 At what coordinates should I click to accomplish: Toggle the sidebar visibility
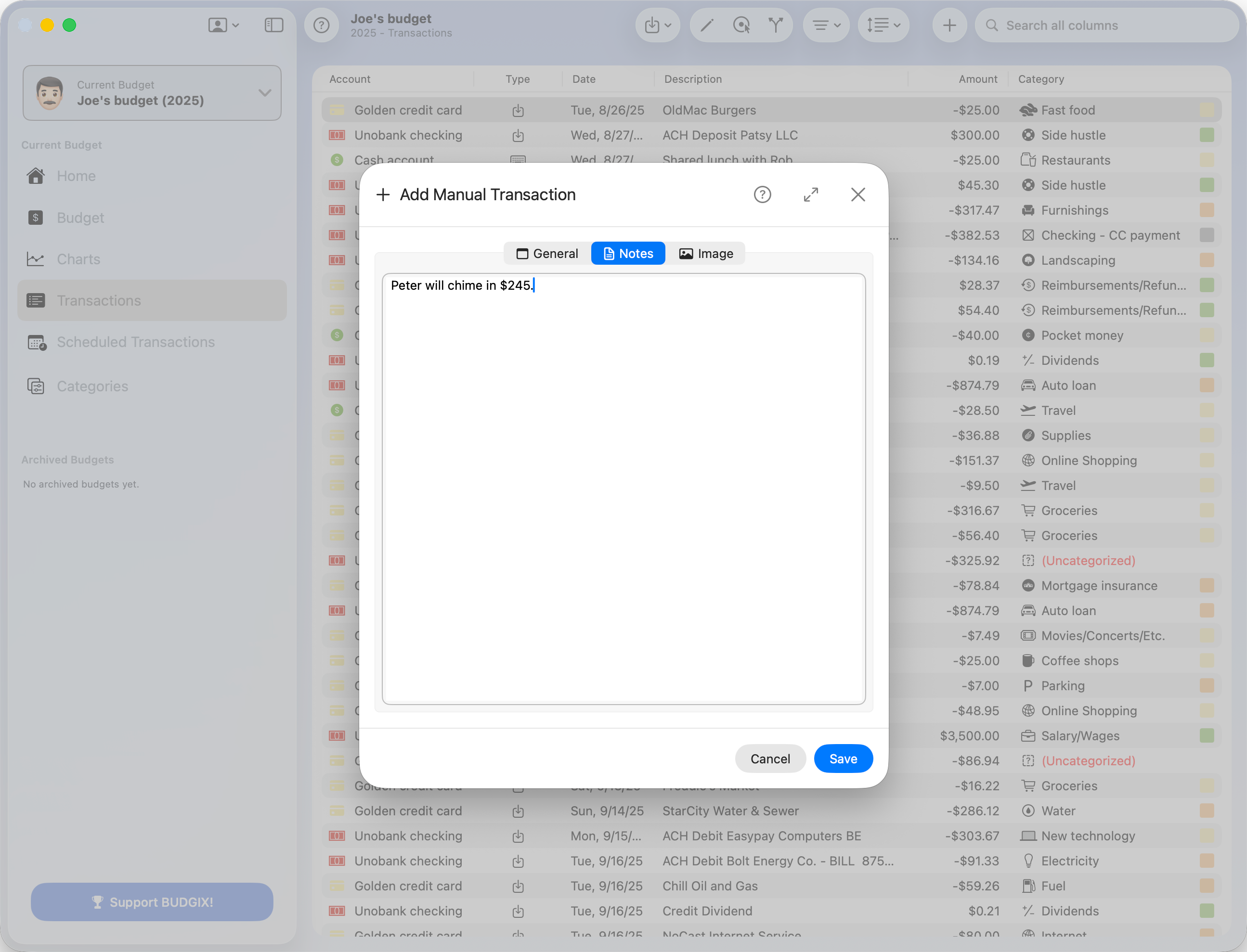(x=274, y=25)
